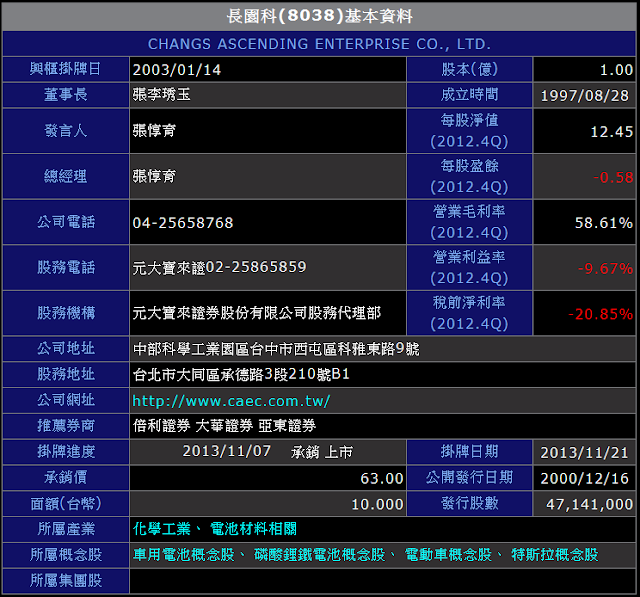Click the 所屬產業 label
The image size is (640, 597).
pyautogui.click(x=66, y=529)
